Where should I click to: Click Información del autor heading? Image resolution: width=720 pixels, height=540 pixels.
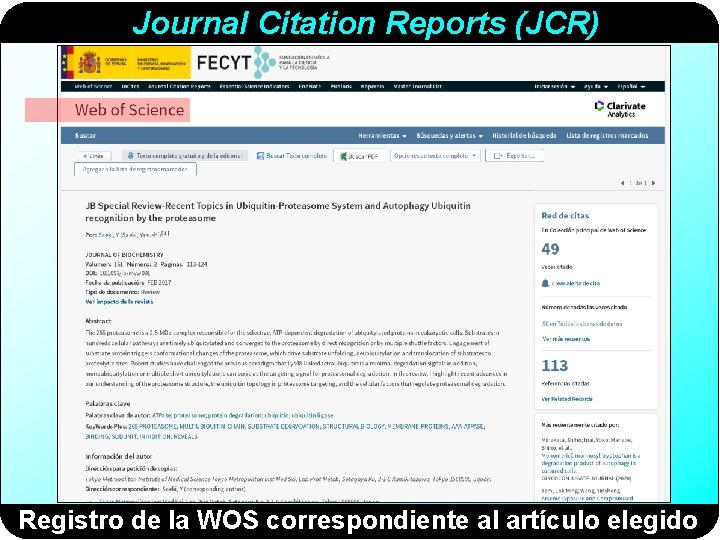[x=118, y=456]
